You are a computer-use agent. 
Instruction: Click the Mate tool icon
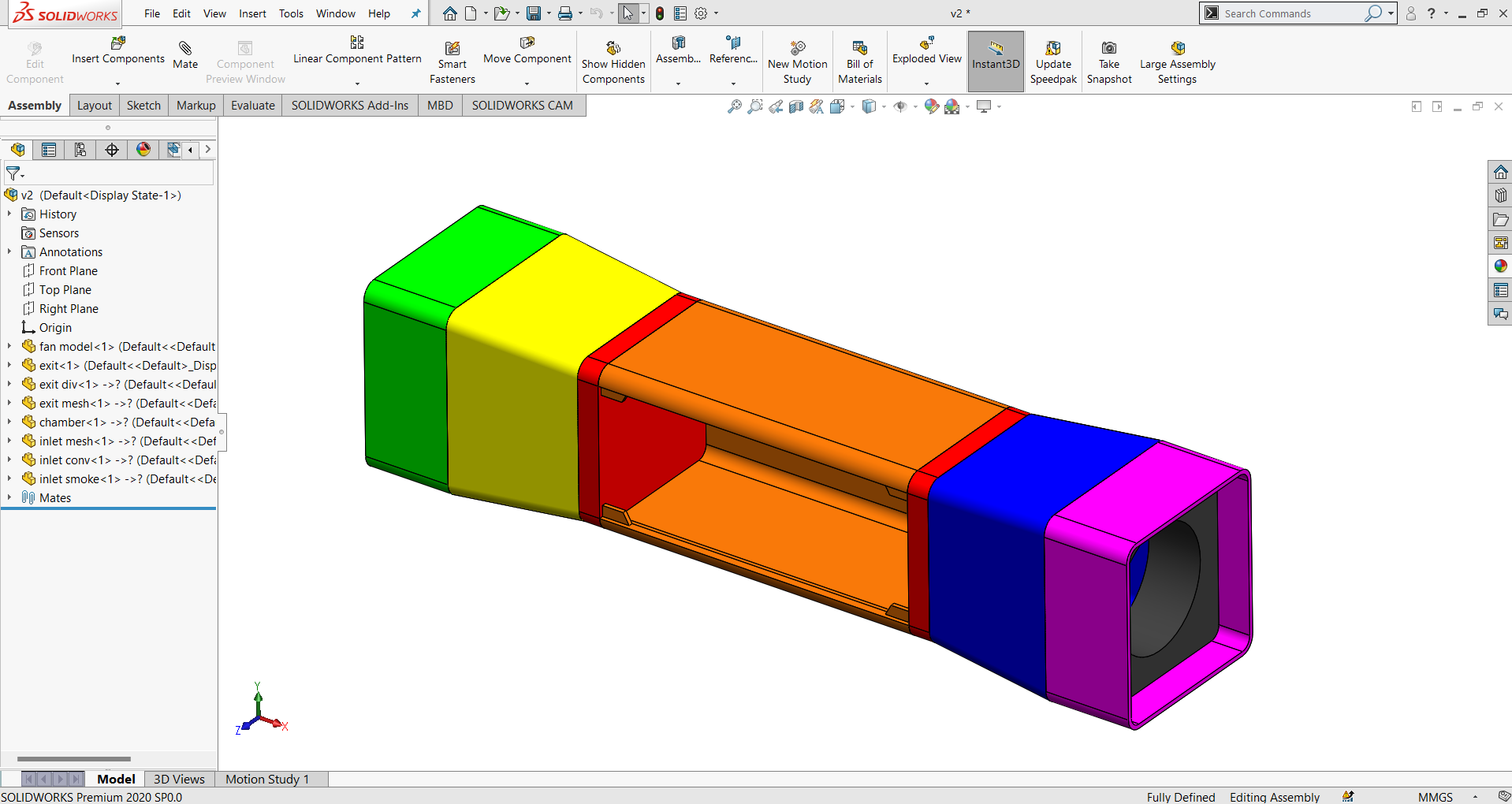point(185,48)
